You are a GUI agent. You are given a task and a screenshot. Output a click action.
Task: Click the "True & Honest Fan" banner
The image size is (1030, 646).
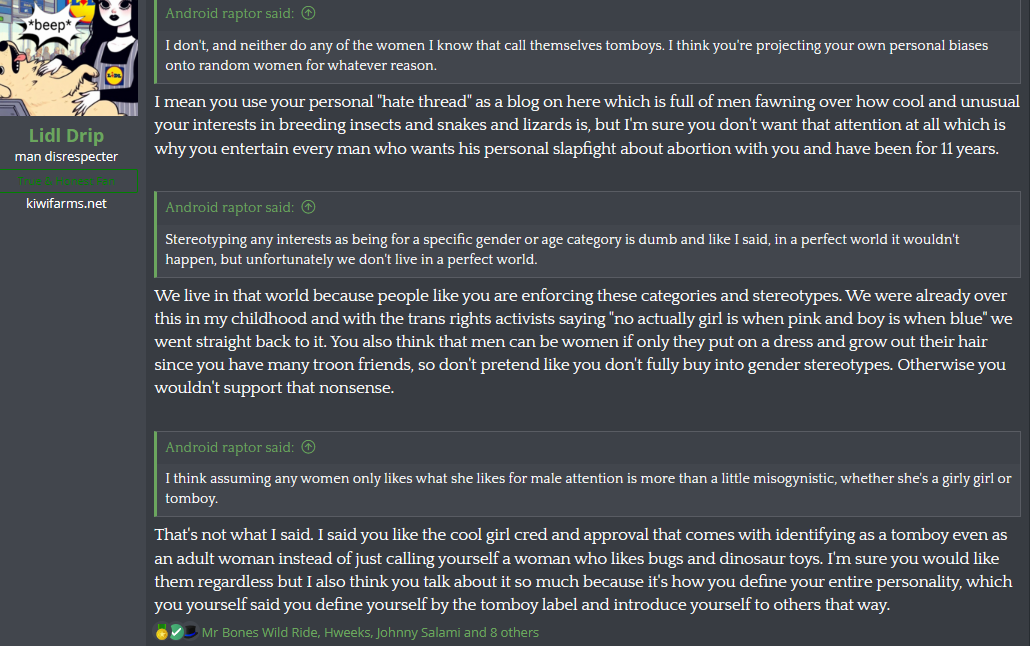click(x=66, y=181)
